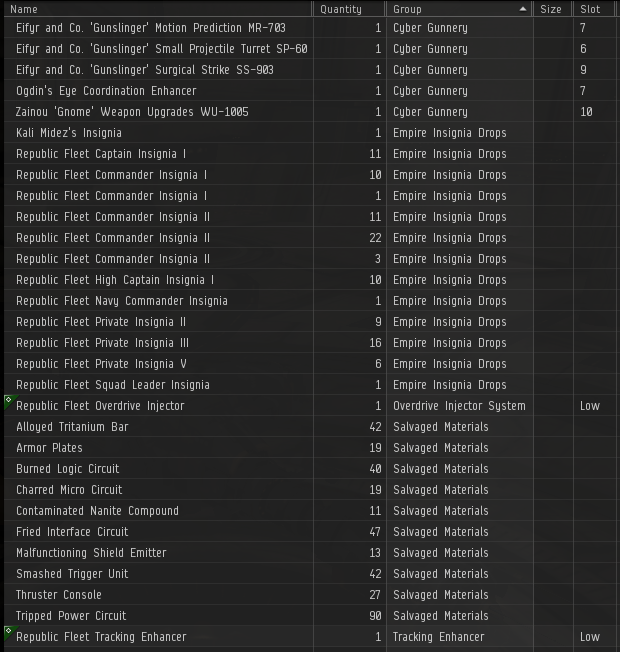Viewport: 620px width, 652px height.
Task: Click the Group column header label
Action: tap(407, 9)
